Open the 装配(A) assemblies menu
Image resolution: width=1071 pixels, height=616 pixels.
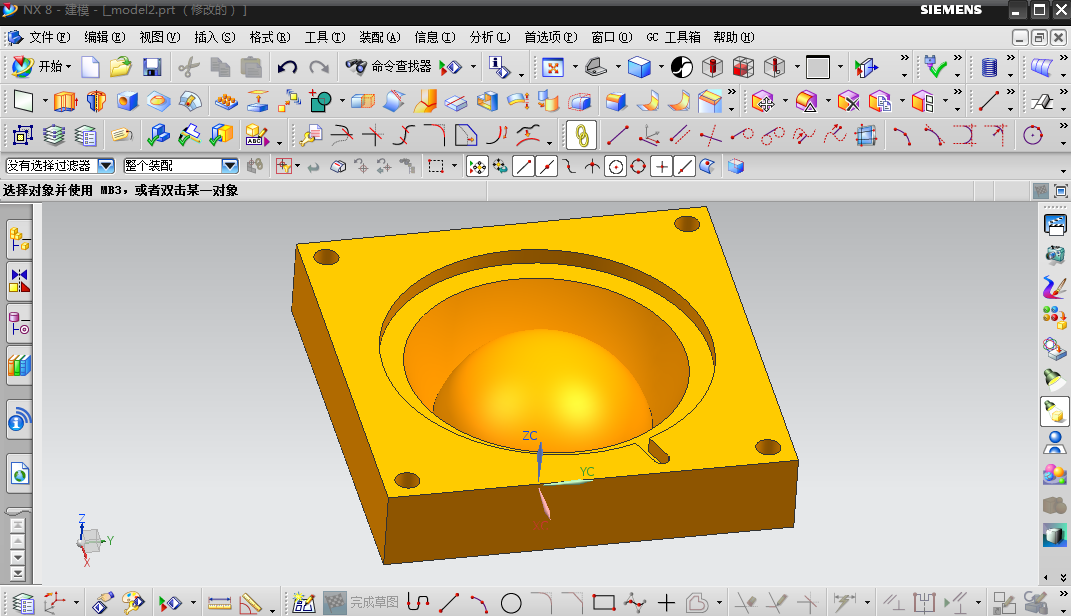point(380,38)
